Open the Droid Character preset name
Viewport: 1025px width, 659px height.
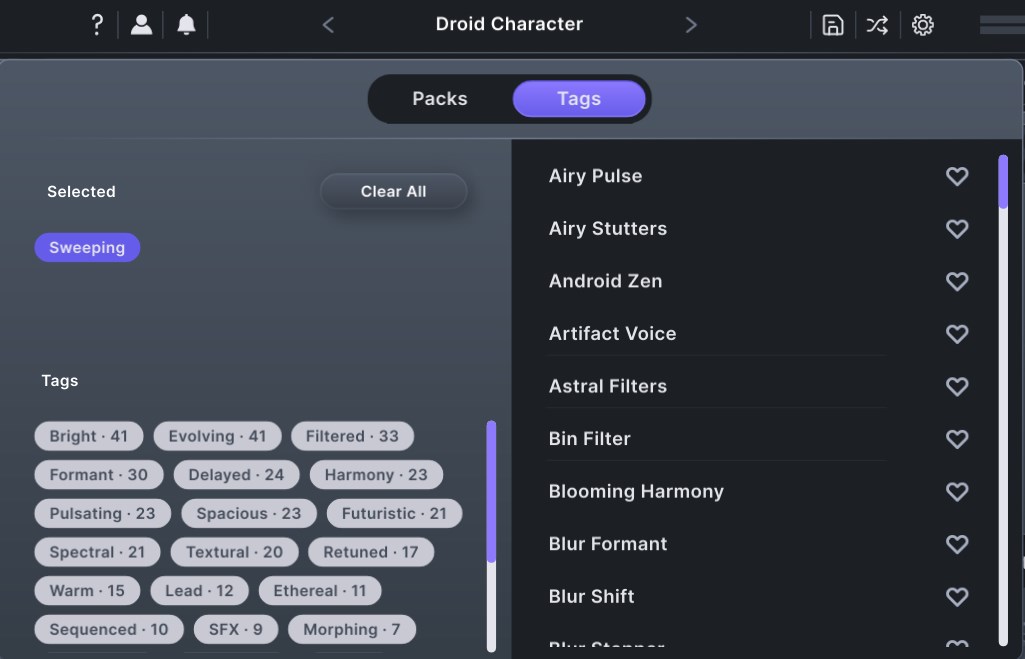[509, 24]
